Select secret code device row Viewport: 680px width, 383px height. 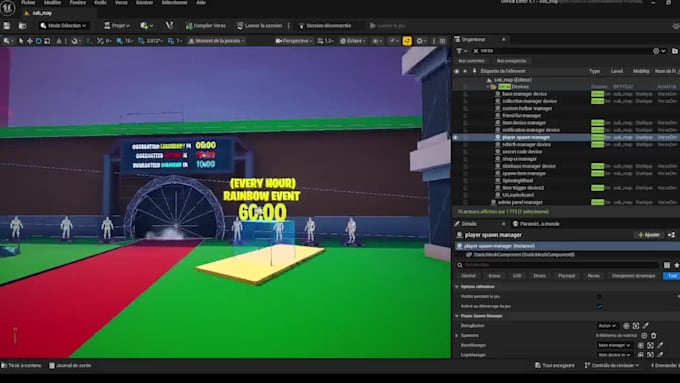tap(522, 152)
